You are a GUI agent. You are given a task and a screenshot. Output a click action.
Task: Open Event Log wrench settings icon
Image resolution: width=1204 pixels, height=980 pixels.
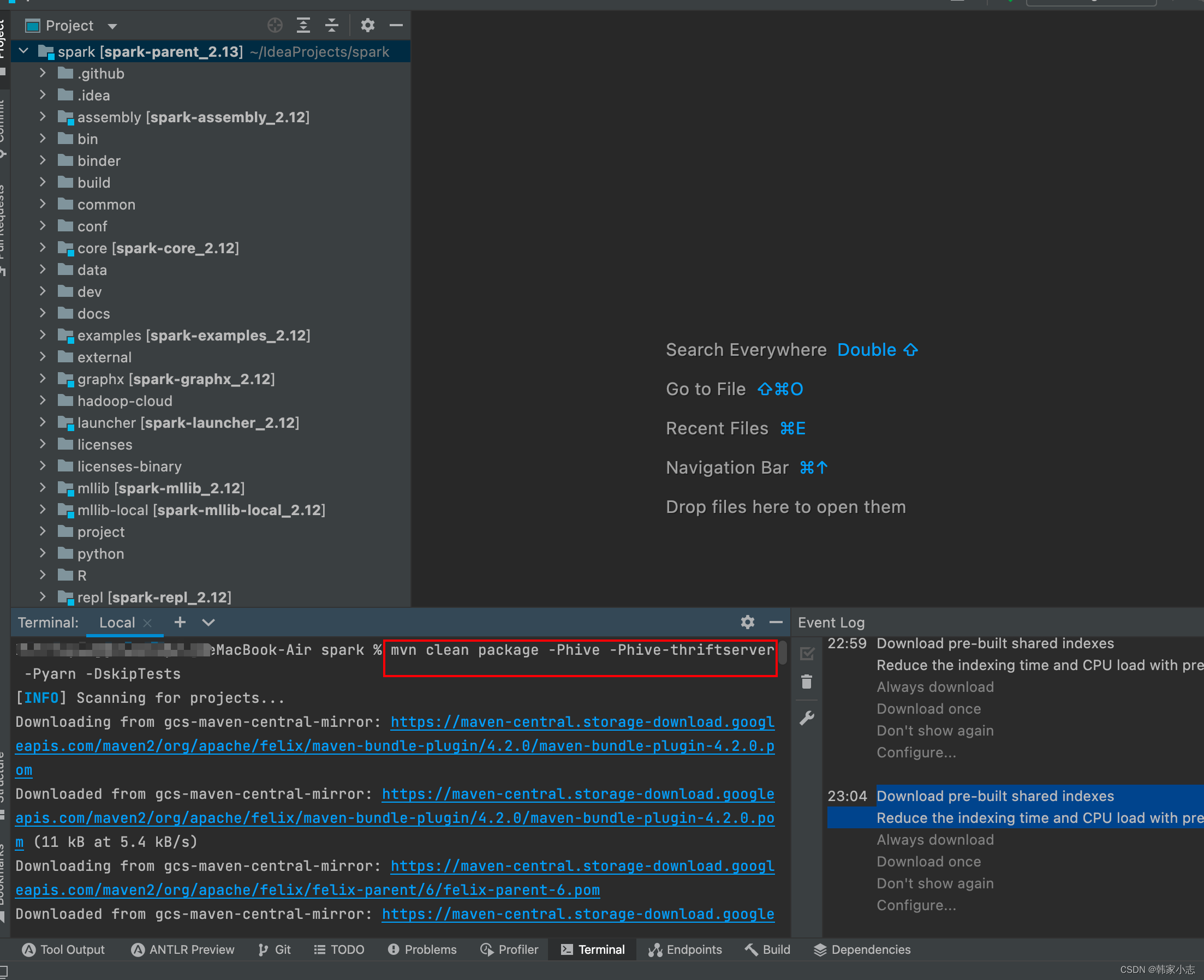click(x=807, y=718)
